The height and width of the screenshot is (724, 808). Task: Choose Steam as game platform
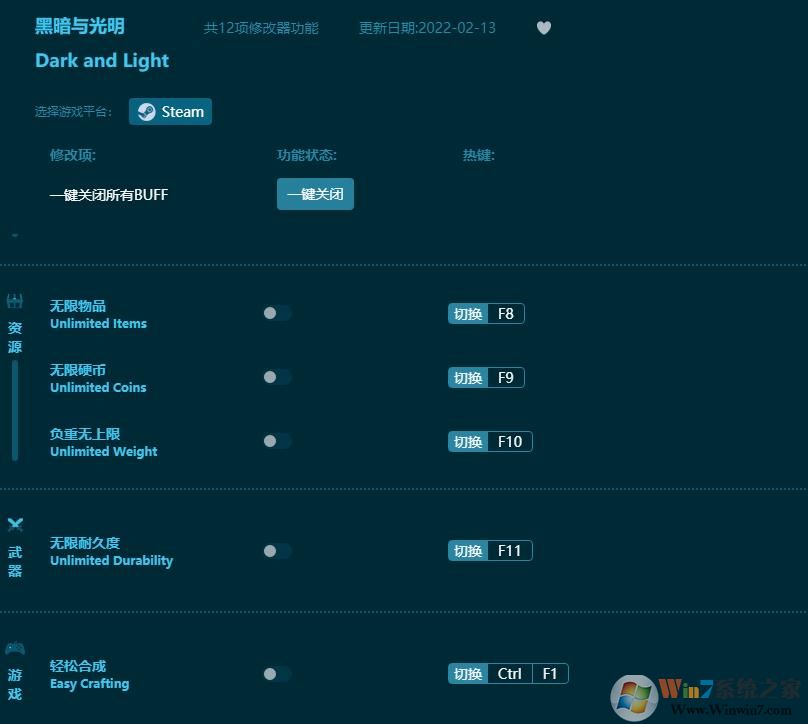[x=170, y=112]
